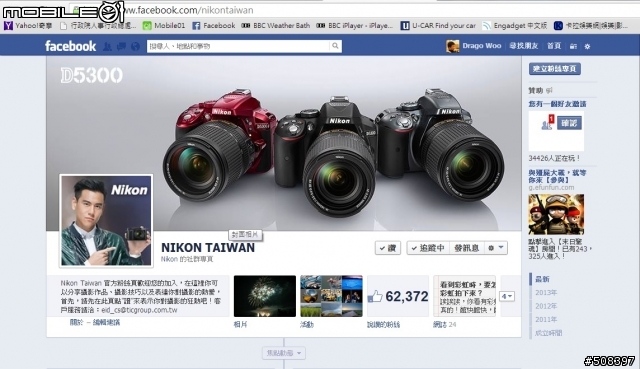
Task: Open the Facebook bookmark in the bookmarks bar
Action: pos(213,26)
